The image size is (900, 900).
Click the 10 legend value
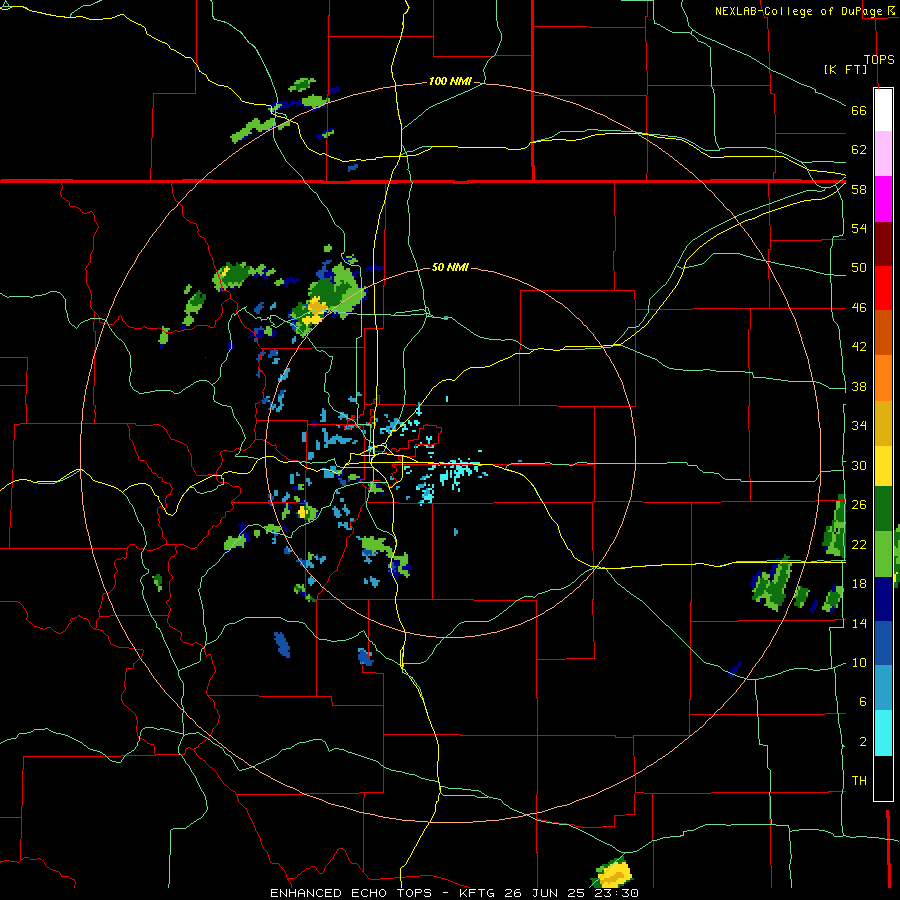(x=859, y=662)
